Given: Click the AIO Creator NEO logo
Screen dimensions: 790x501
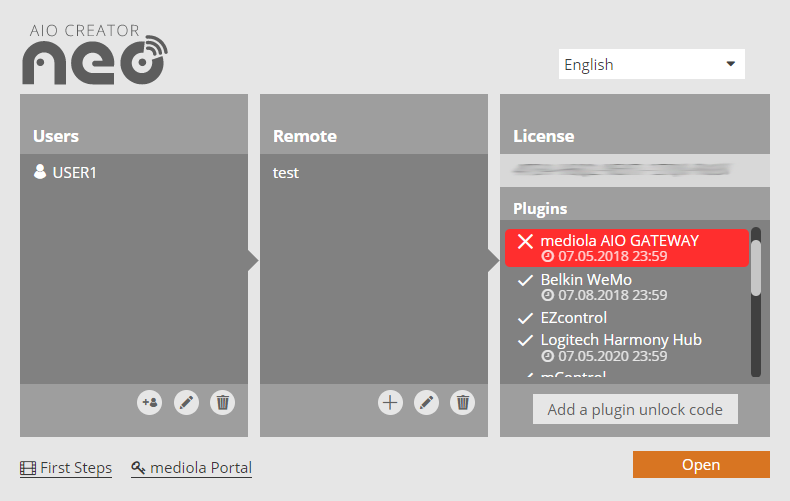Looking at the screenshot, I should (x=95, y=53).
